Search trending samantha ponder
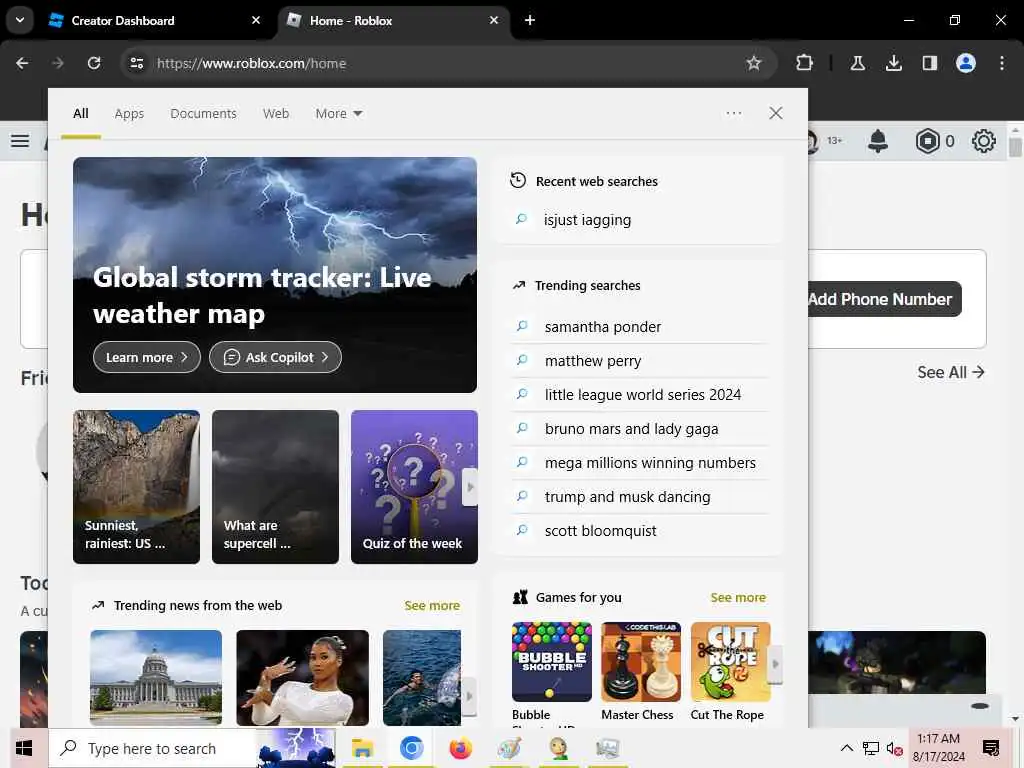This screenshot has width=1024, height=768. pyautogui.click(x=640, y=327)
